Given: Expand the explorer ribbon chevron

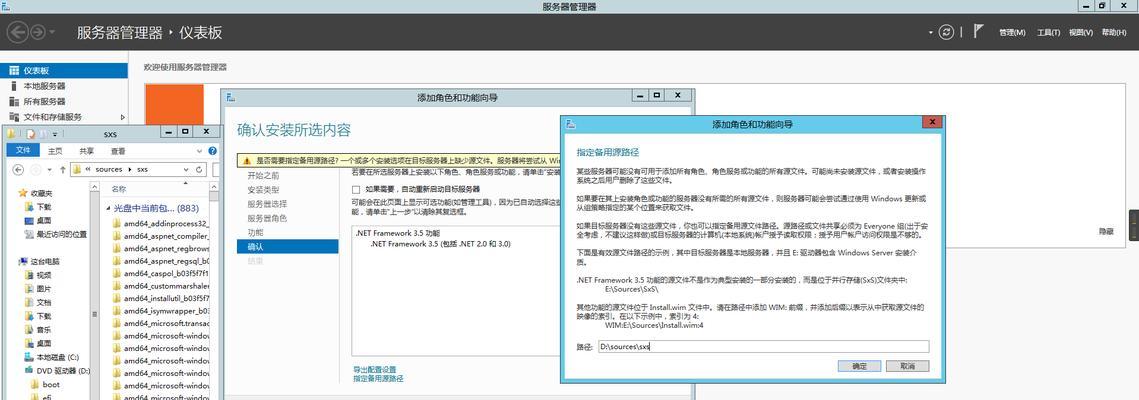Looking at the screenshot, I should tap(201, 151).
